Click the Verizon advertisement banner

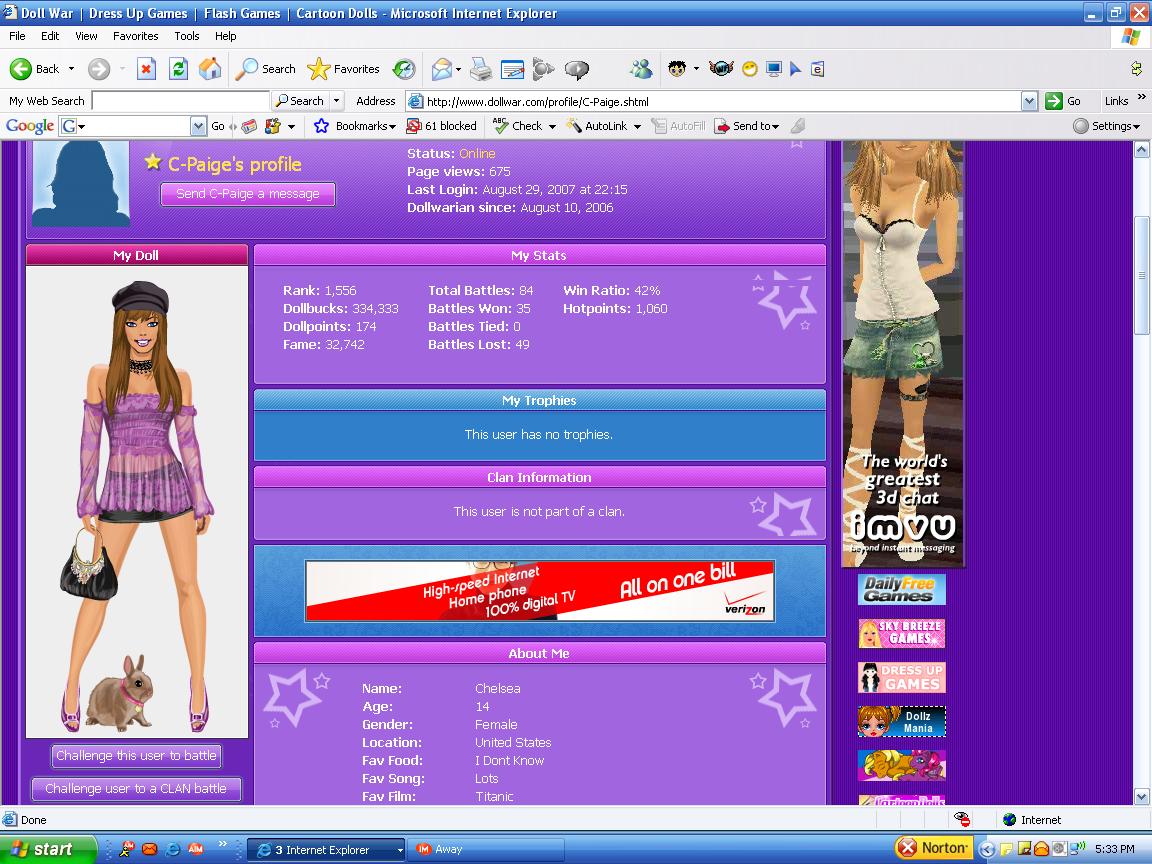tap(539, 591)
